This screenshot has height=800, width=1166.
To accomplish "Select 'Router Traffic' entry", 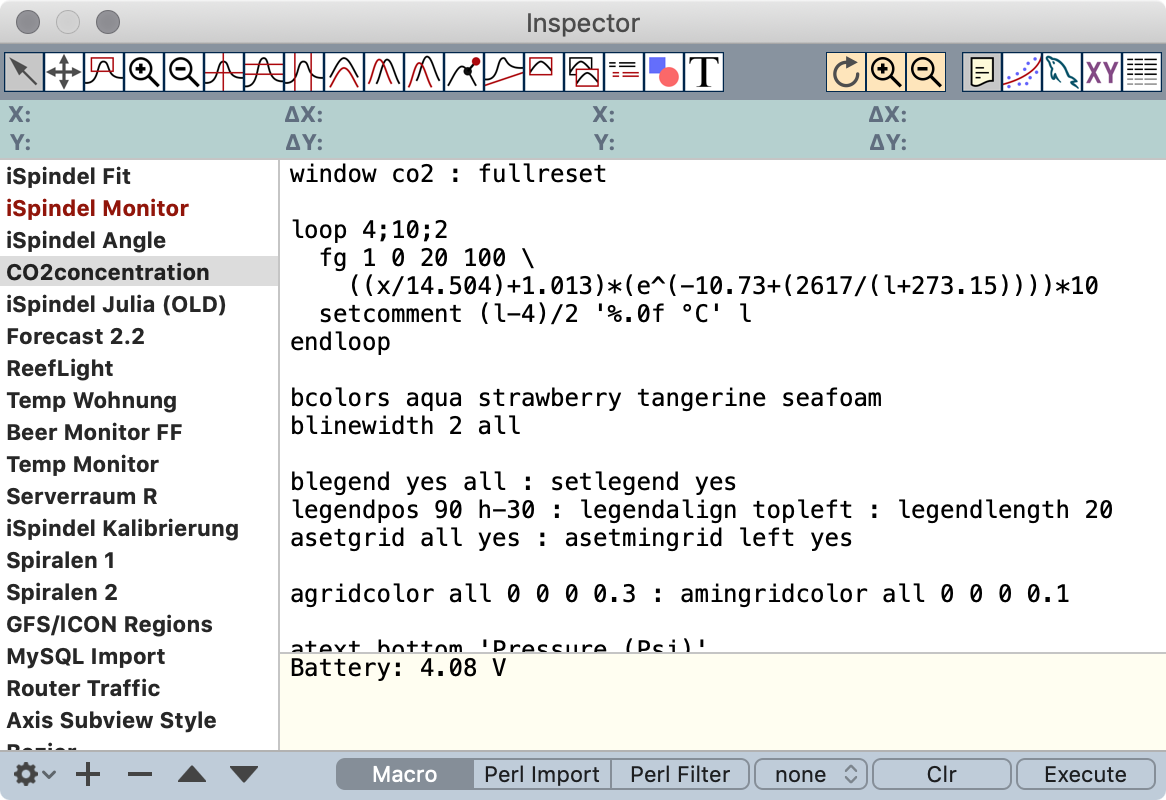I will pos(139,688).
